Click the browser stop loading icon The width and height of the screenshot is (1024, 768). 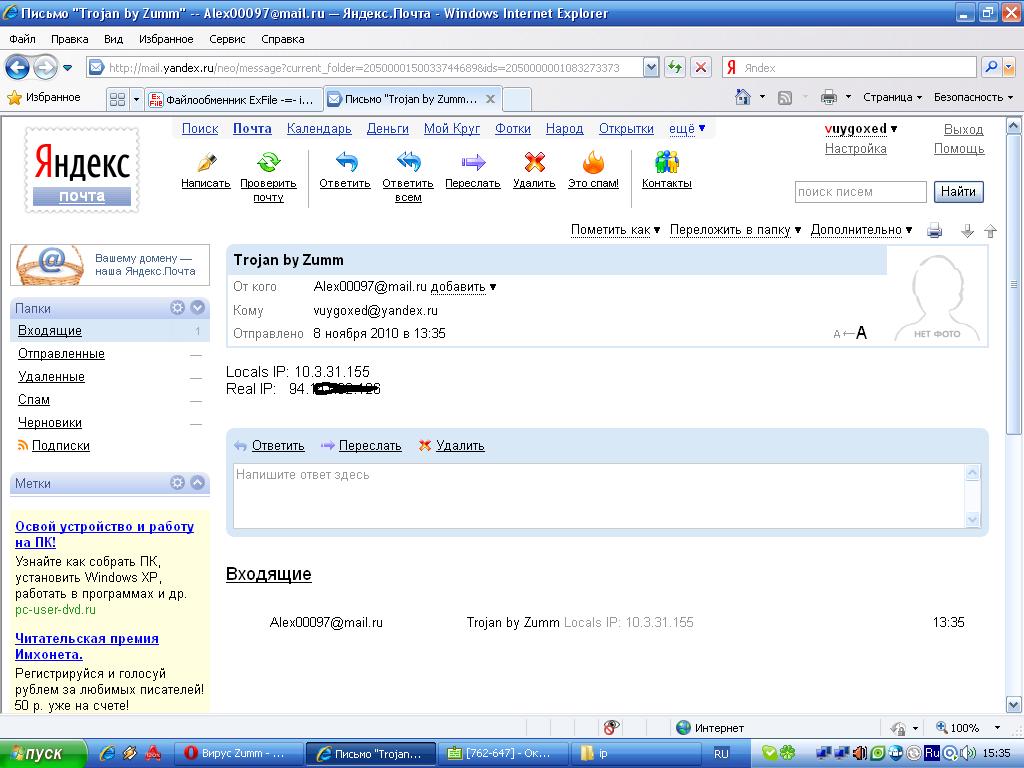(701, 67)
